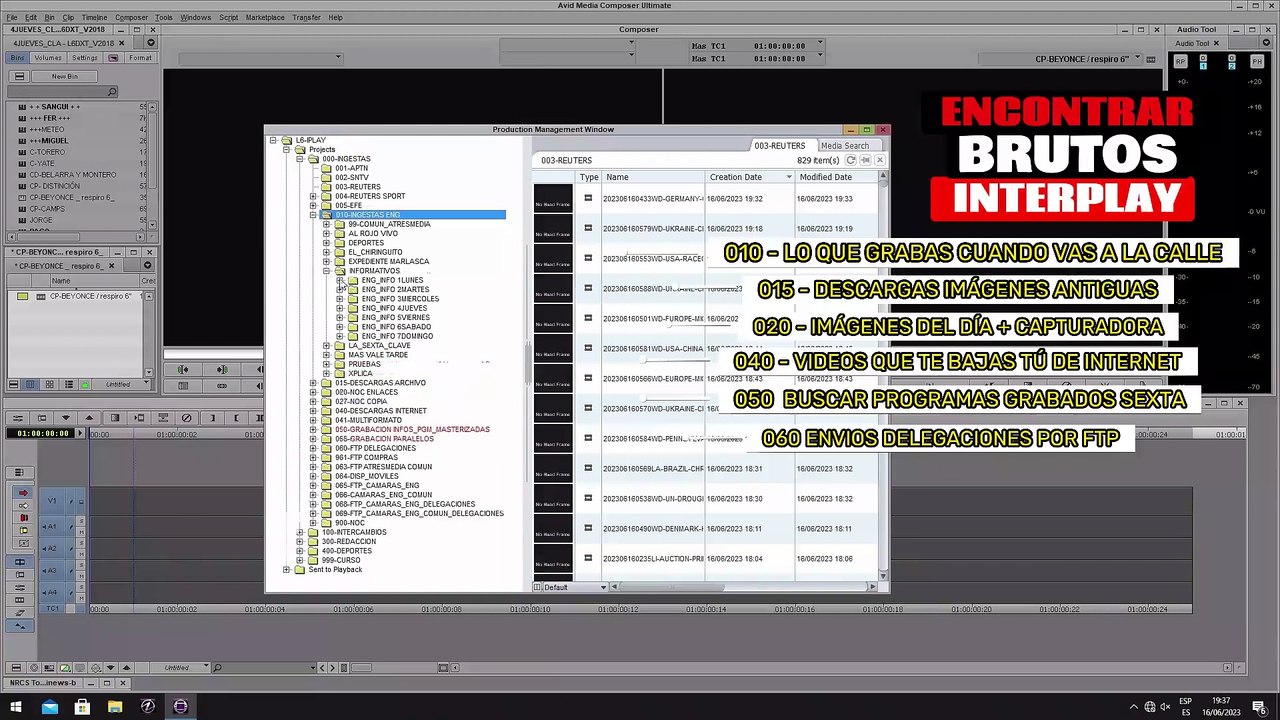The width and height of the screenshot is (1280, 720).
Task: Open the Tools menu
Action: pos(164,17)
